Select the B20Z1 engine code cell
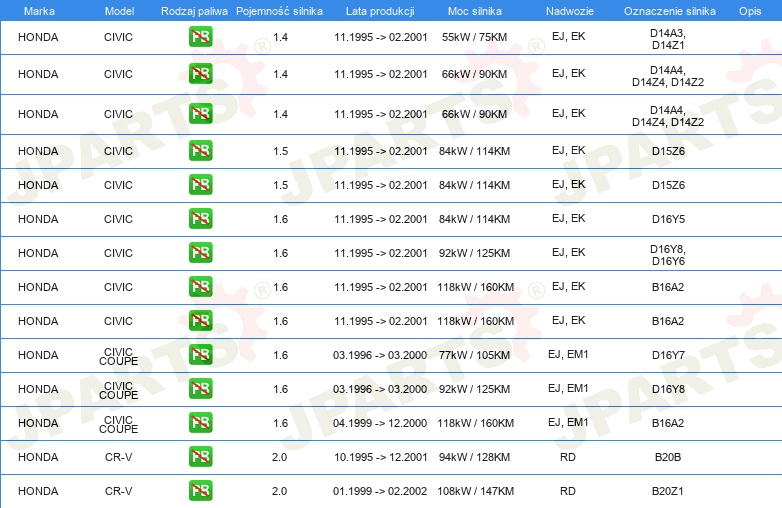Viewport: 782px width, 508px height. click(x=668, y=491)
